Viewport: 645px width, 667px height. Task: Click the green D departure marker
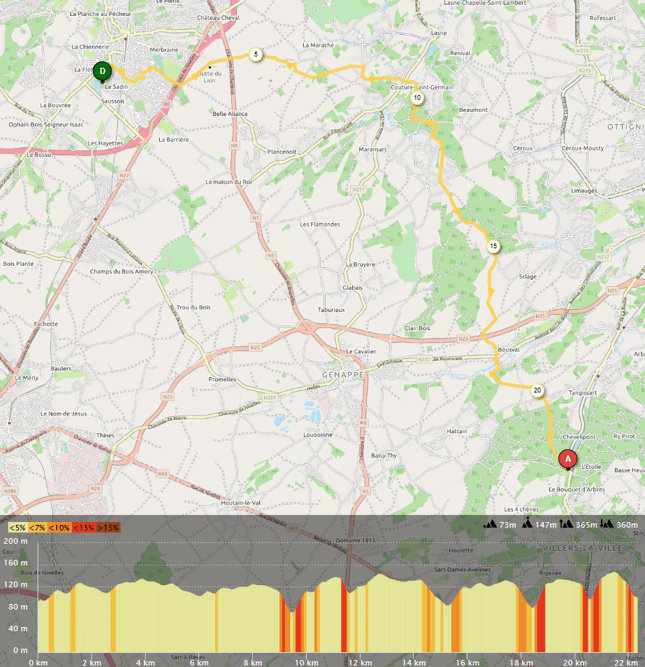102,70
